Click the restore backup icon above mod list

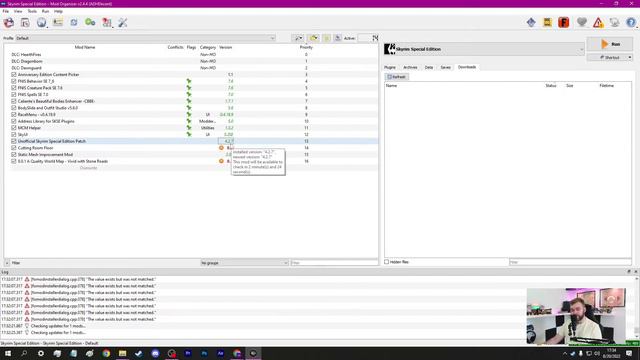coord(327,38)
